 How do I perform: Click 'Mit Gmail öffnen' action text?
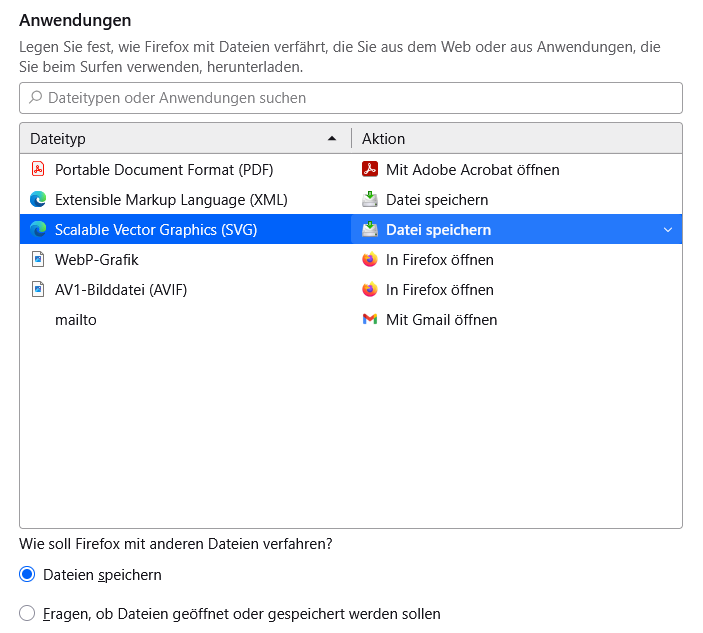click(441, 320)
